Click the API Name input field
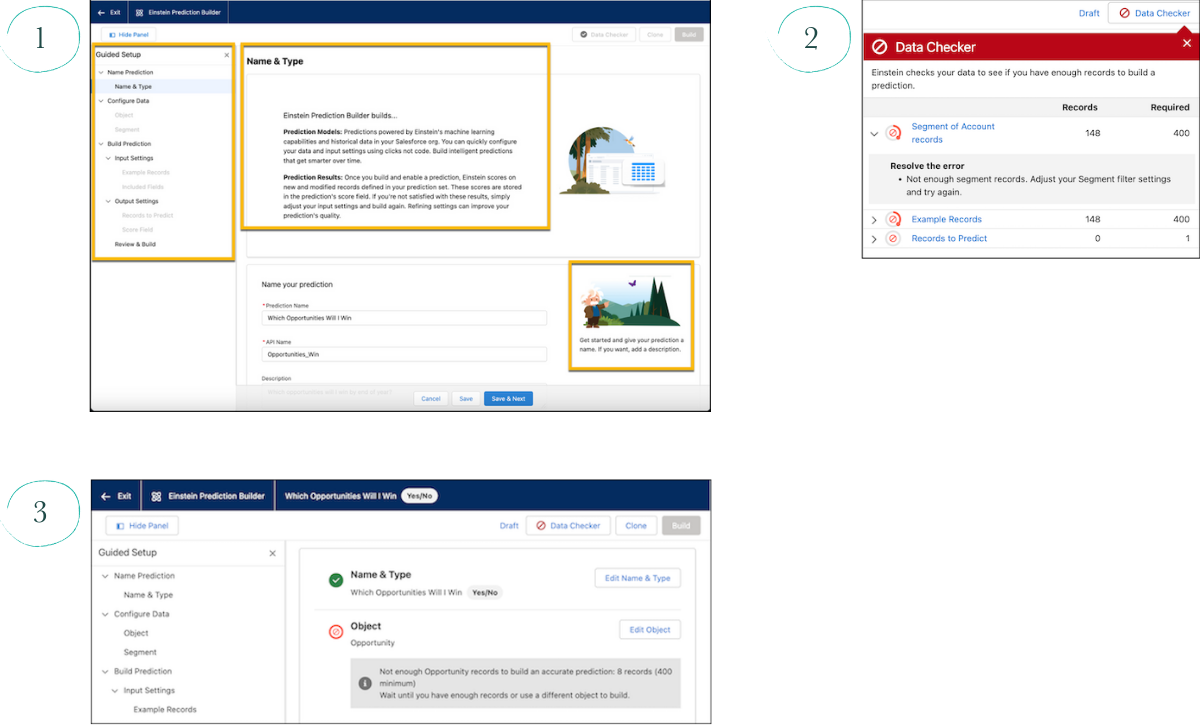The height and width of the screenshot is (725, 1200). point(404,354)
